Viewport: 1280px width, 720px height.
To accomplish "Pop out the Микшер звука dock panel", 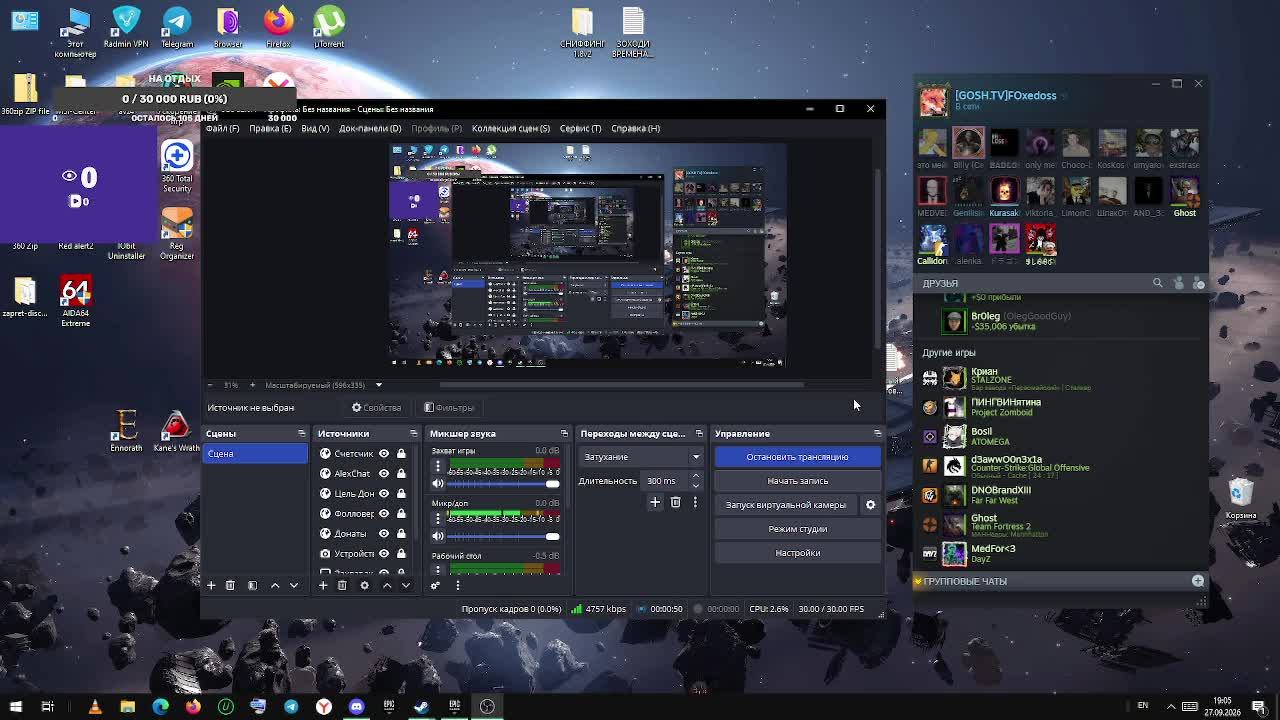I will tap(564, 433).
